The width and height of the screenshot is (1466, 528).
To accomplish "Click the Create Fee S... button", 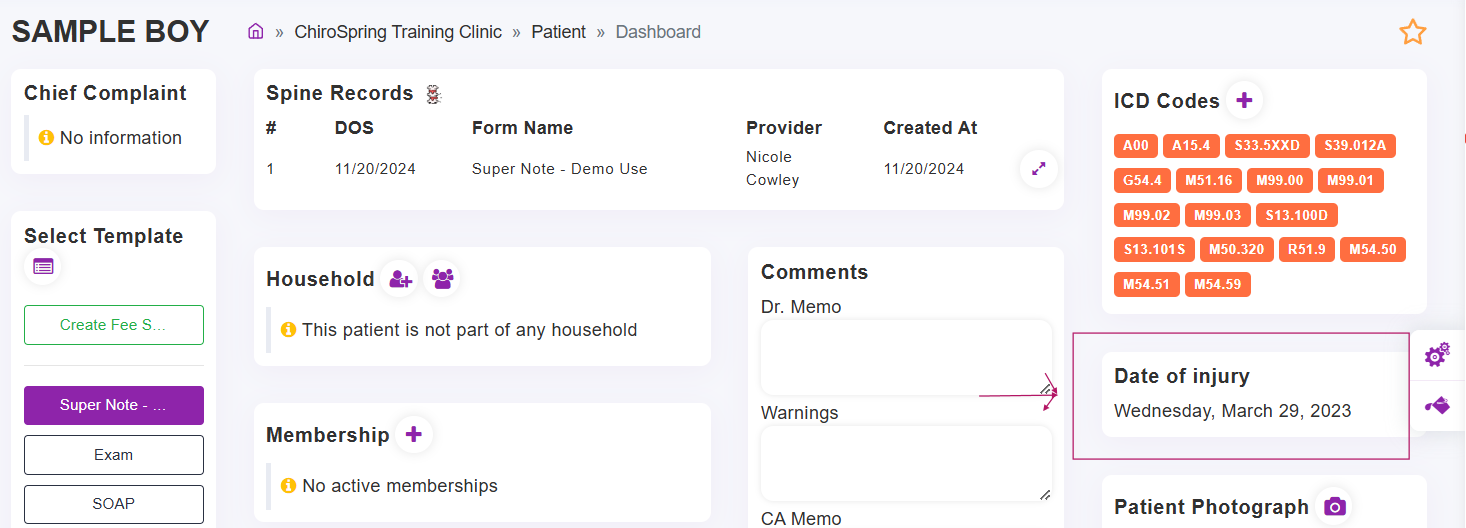I will point(114,325).
